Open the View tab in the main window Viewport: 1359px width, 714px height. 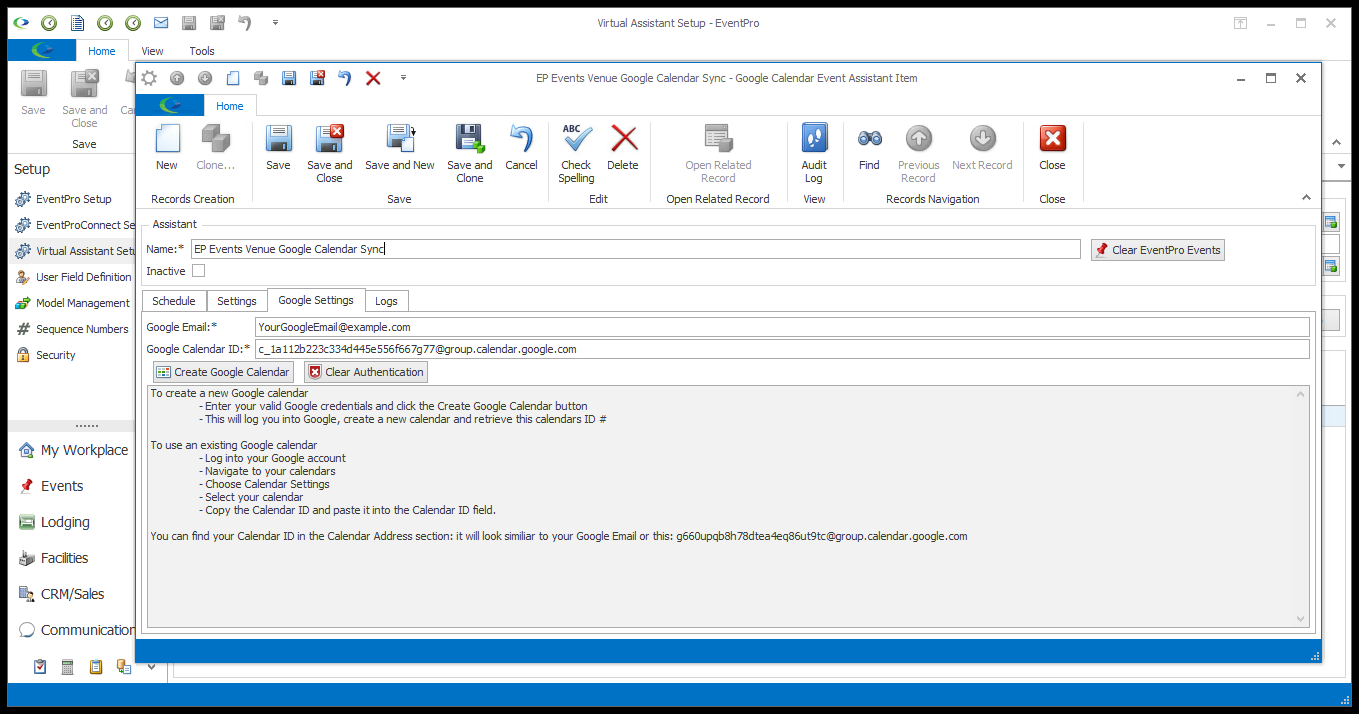tap(152, 51)
